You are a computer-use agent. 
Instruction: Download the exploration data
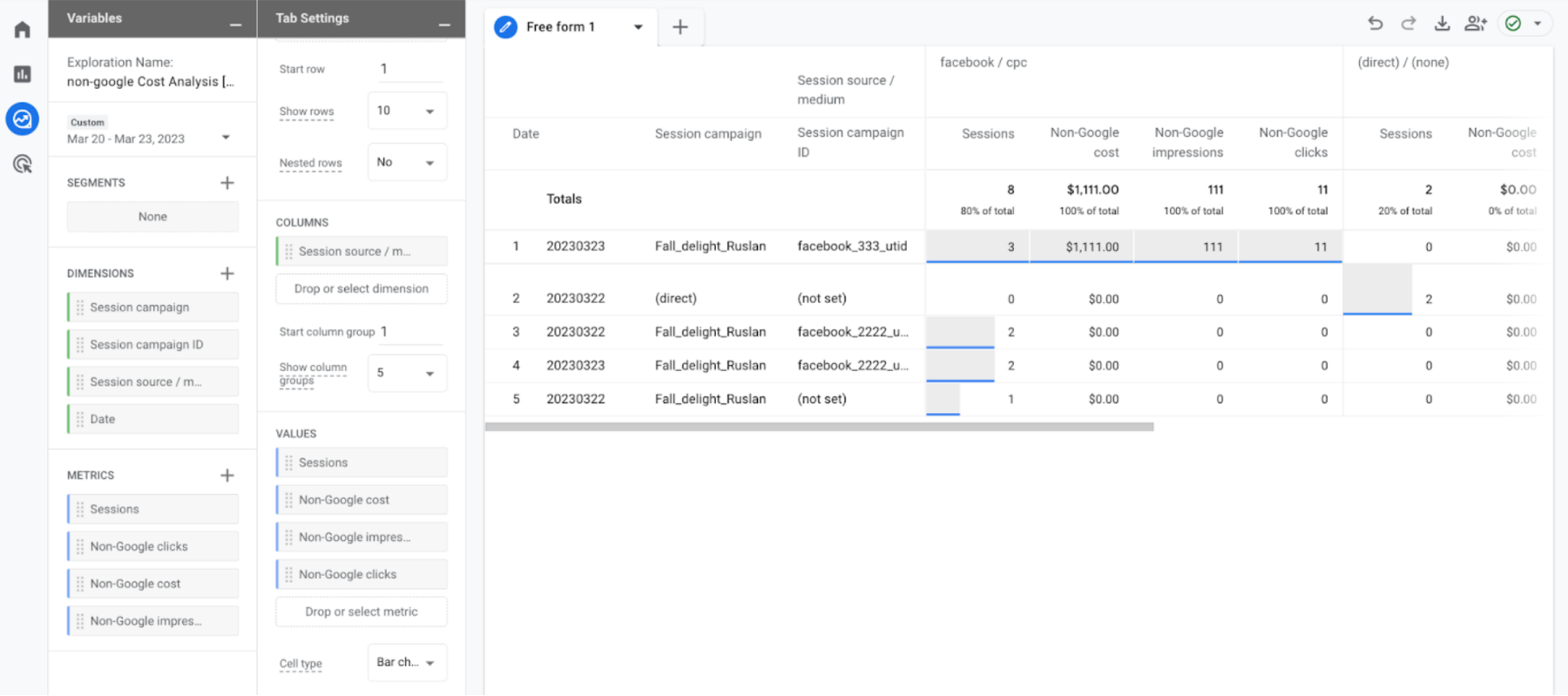(1443, 24)
